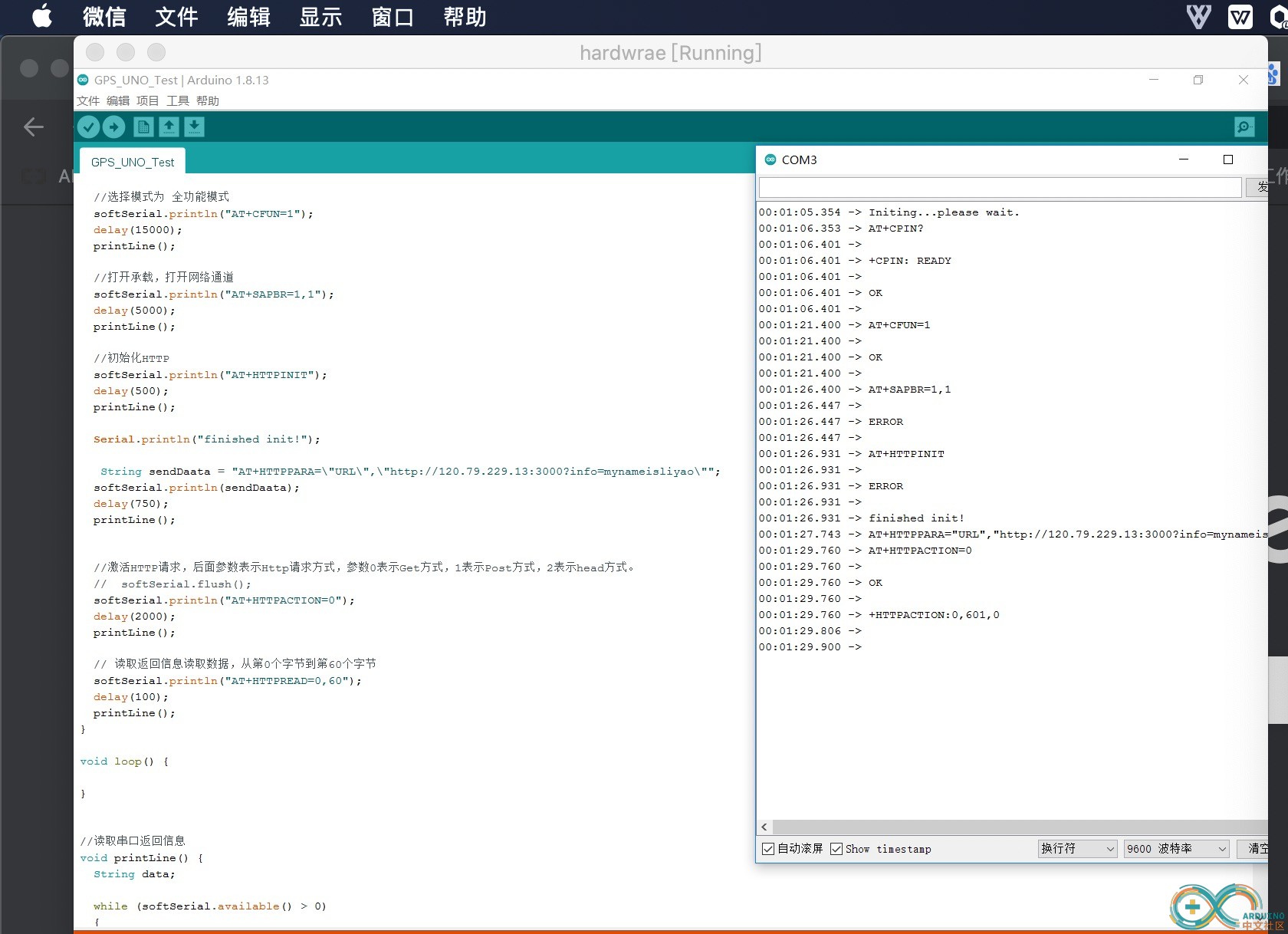The width and height of the screenshot is (1288, 934).
Task: Open a sketch with the up-arrow icon
Action: [x=169, y=127]
